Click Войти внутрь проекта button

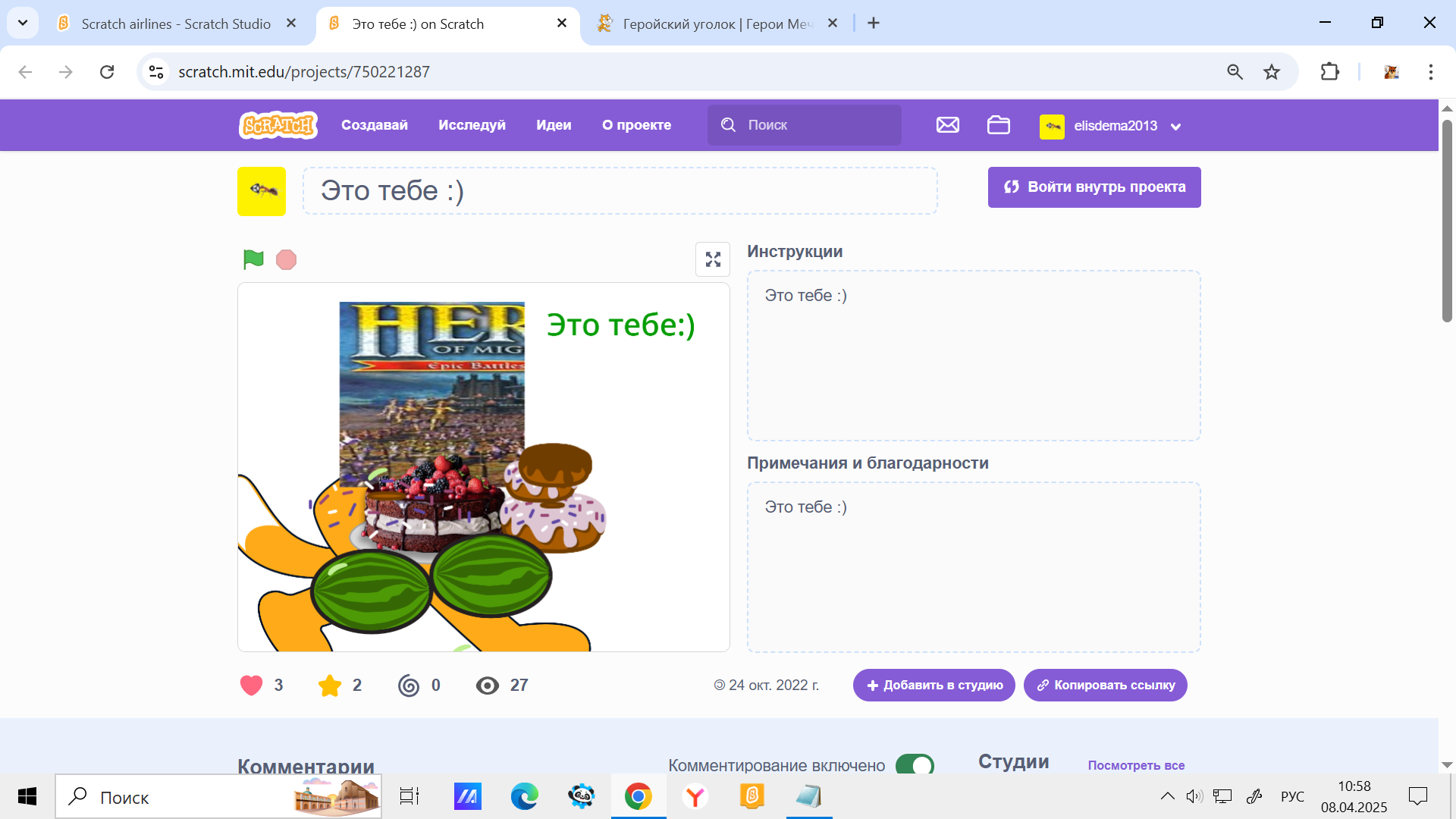pyautogui.click(x=1094, y=187)
